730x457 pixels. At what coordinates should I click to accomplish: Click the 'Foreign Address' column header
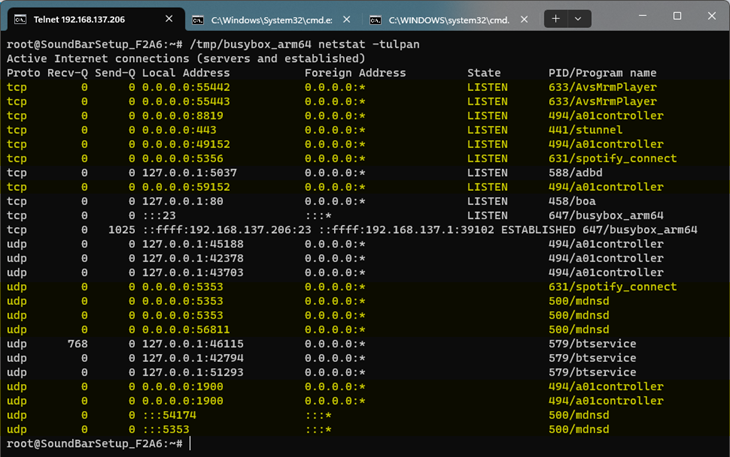[355, 73]
